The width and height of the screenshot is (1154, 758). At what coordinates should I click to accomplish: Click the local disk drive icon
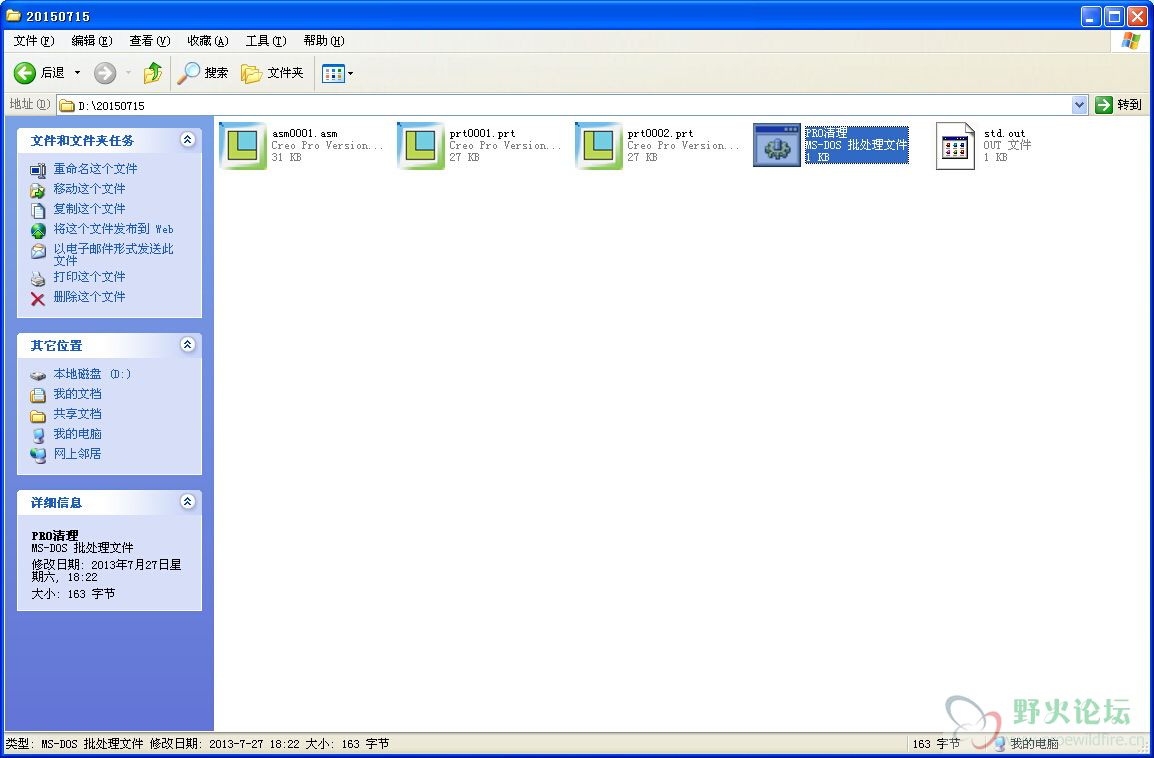(x=38, y=376)
